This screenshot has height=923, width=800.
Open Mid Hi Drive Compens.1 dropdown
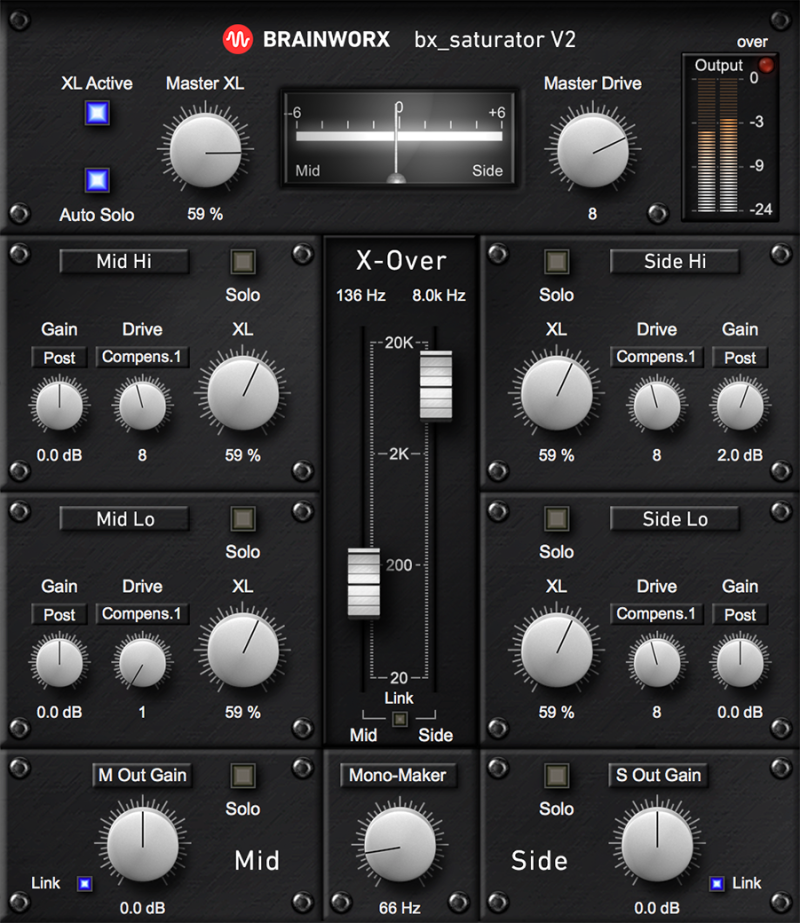(142, 357)
